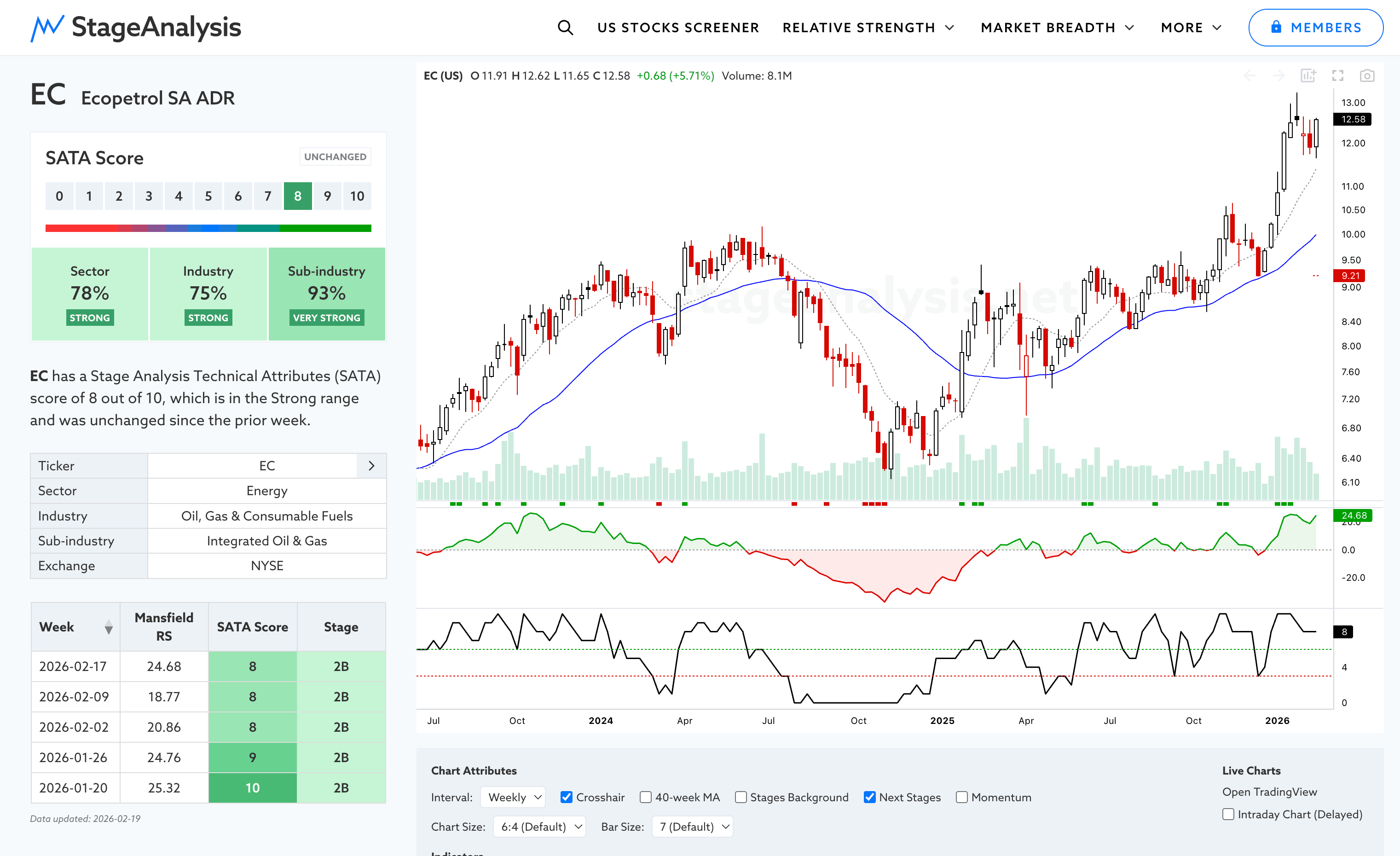
Task: Click the add chart indicator icon
Action: (1308, 75)
